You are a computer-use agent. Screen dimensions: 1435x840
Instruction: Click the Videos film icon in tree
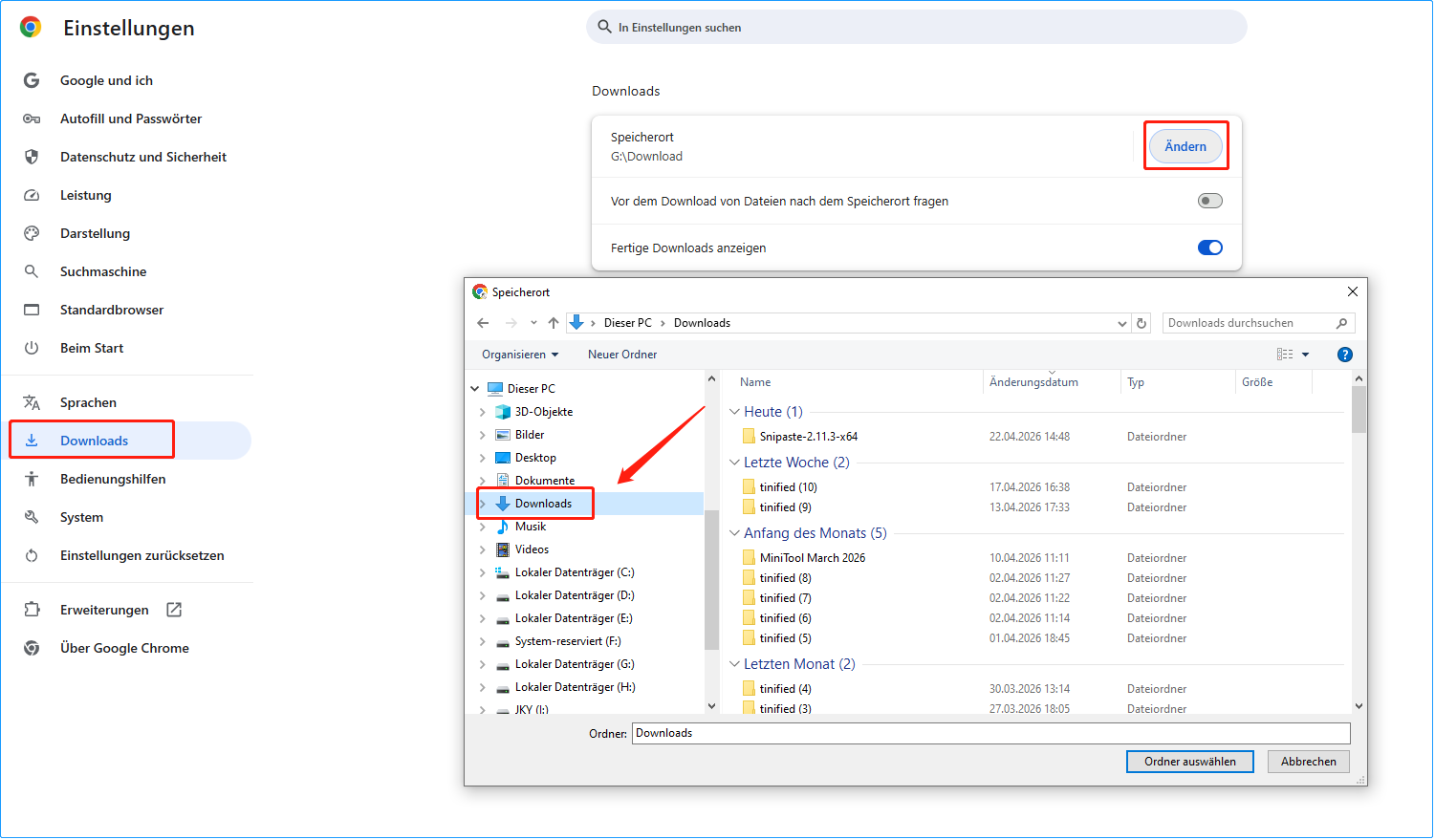click(503, 549)
